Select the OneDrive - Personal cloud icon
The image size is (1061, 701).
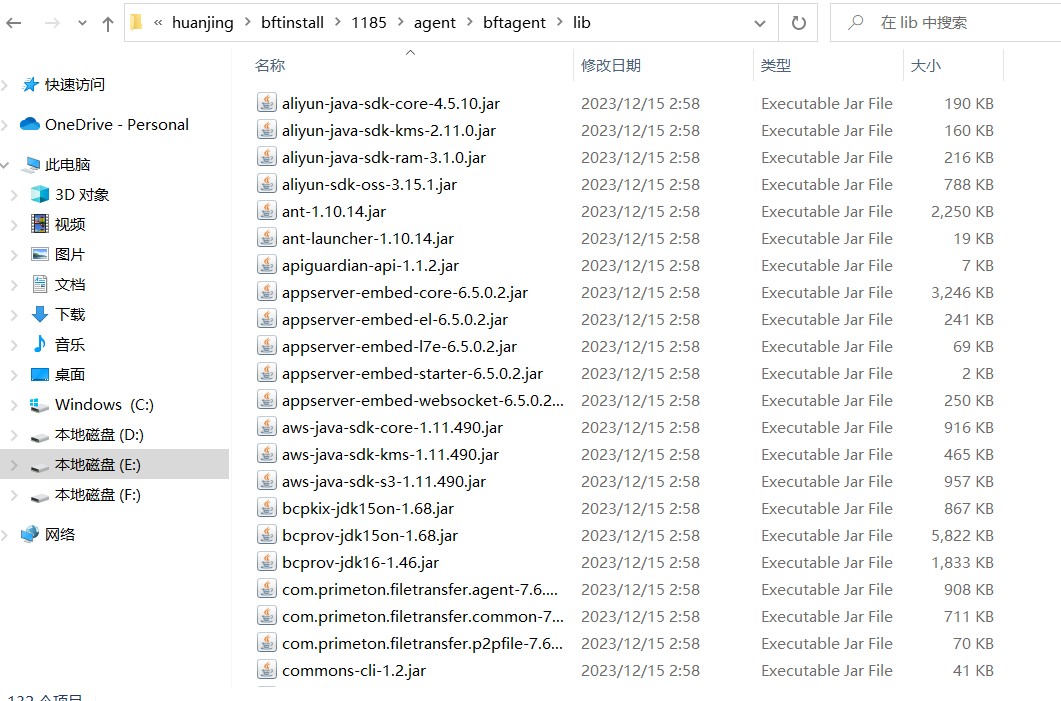point(28,124)
